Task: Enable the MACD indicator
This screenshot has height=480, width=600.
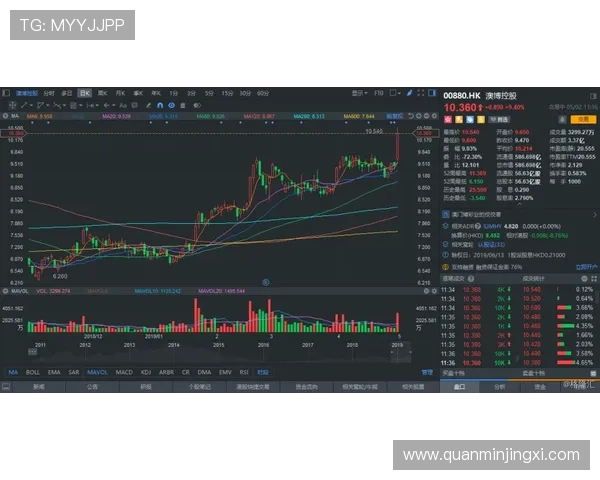Action: point(124,372)
